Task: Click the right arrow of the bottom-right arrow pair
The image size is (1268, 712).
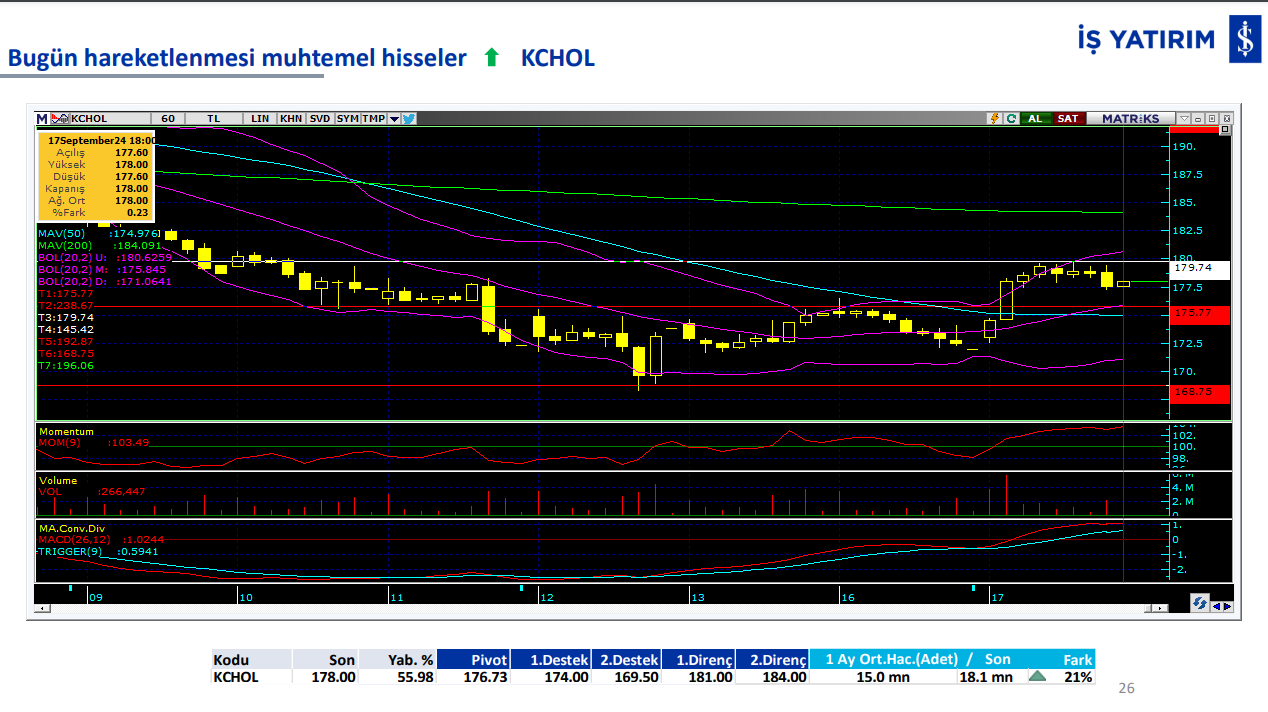Action: click(1227, 606)
